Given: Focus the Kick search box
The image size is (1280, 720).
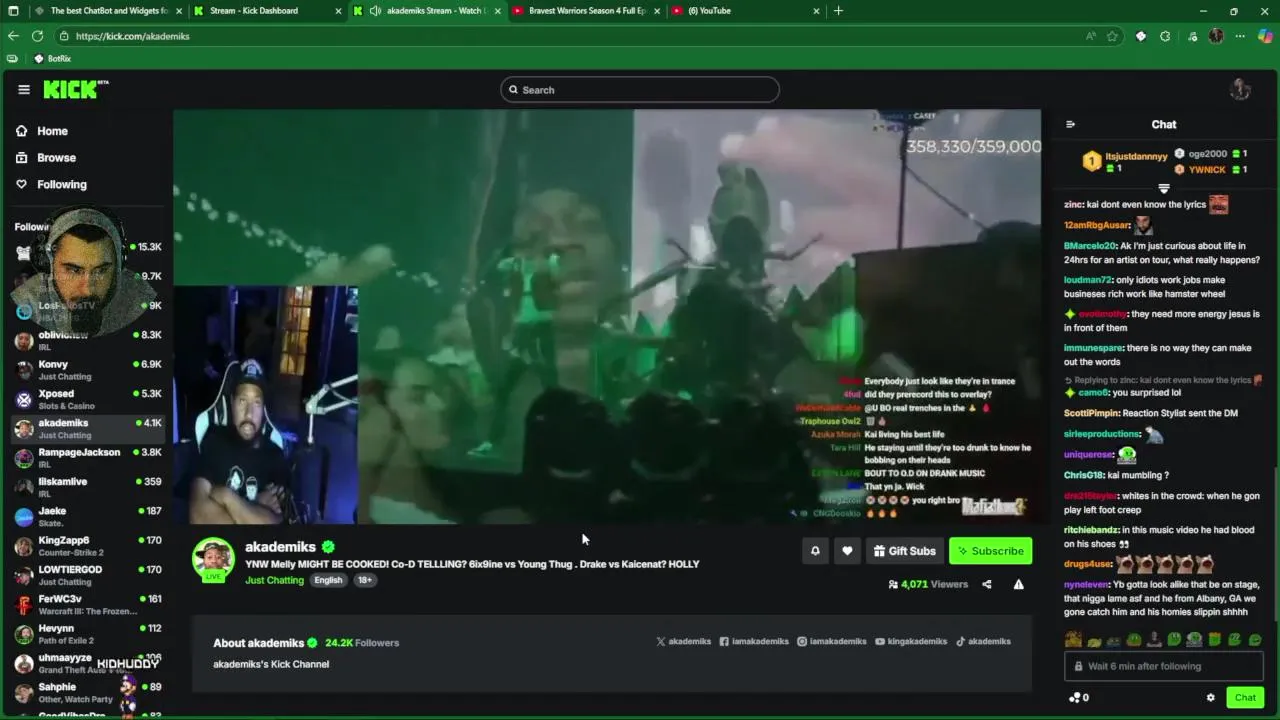Looking at the screenshot, I should [640, 90].
